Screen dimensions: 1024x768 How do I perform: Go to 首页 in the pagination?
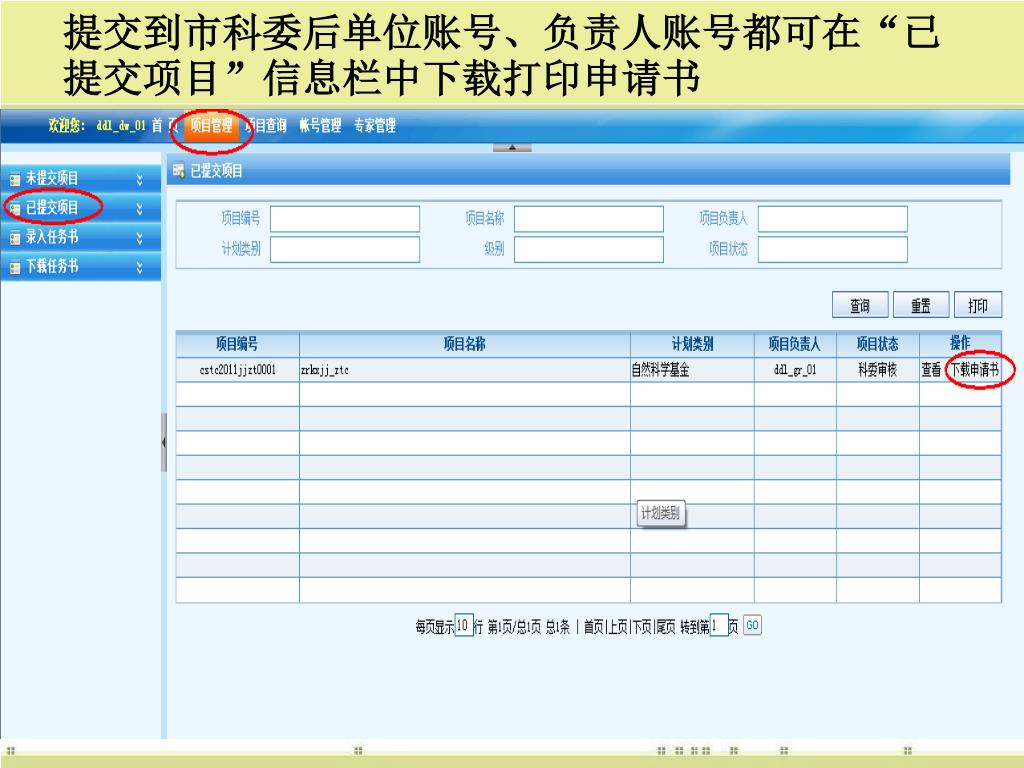coord(594,627)
